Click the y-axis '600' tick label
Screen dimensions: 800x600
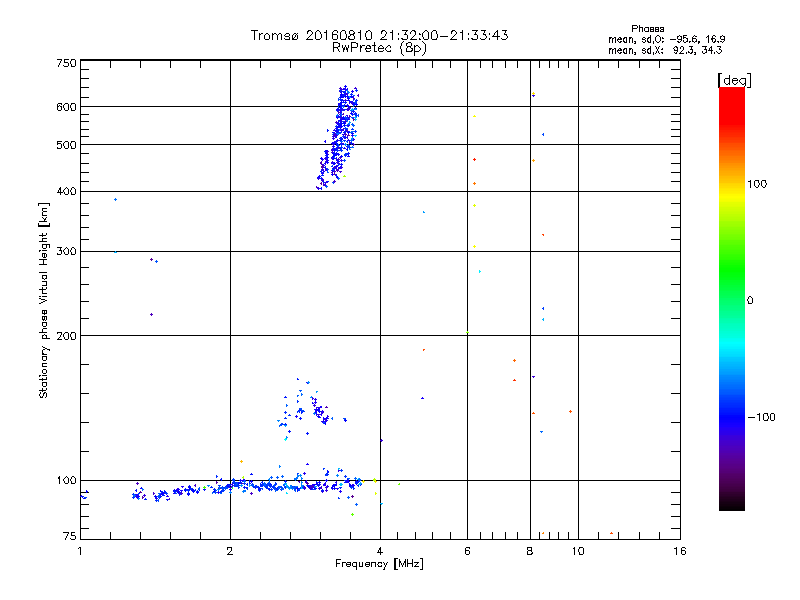click(x=66, y=107)
